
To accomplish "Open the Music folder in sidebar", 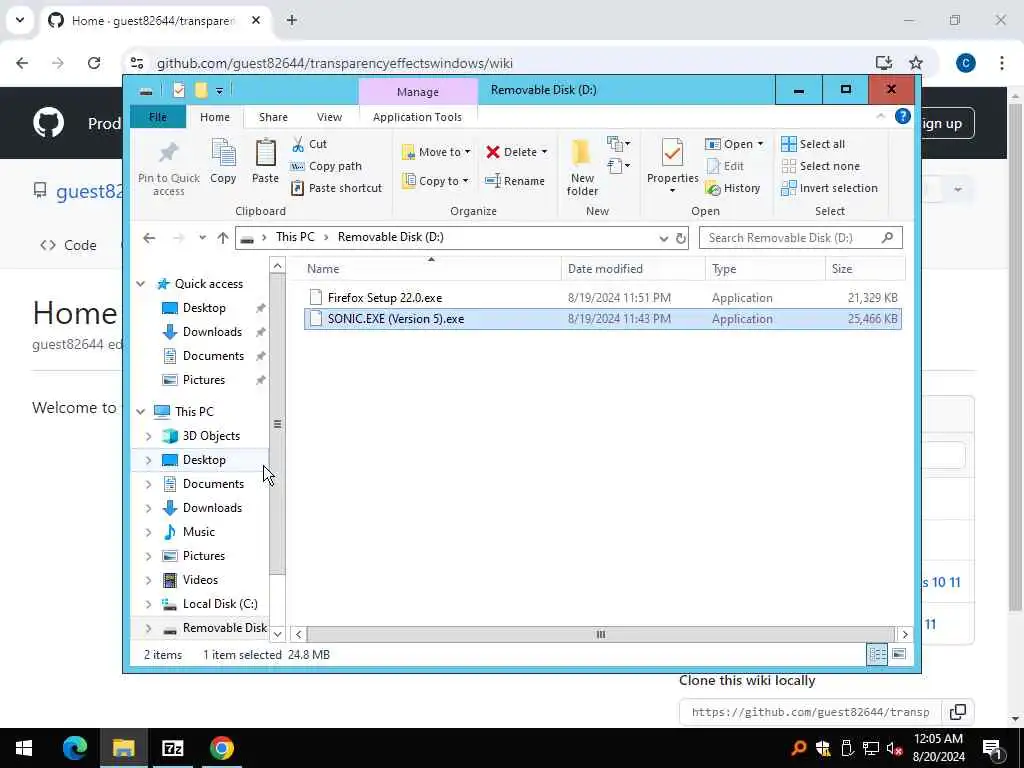I will click(199, 532).
